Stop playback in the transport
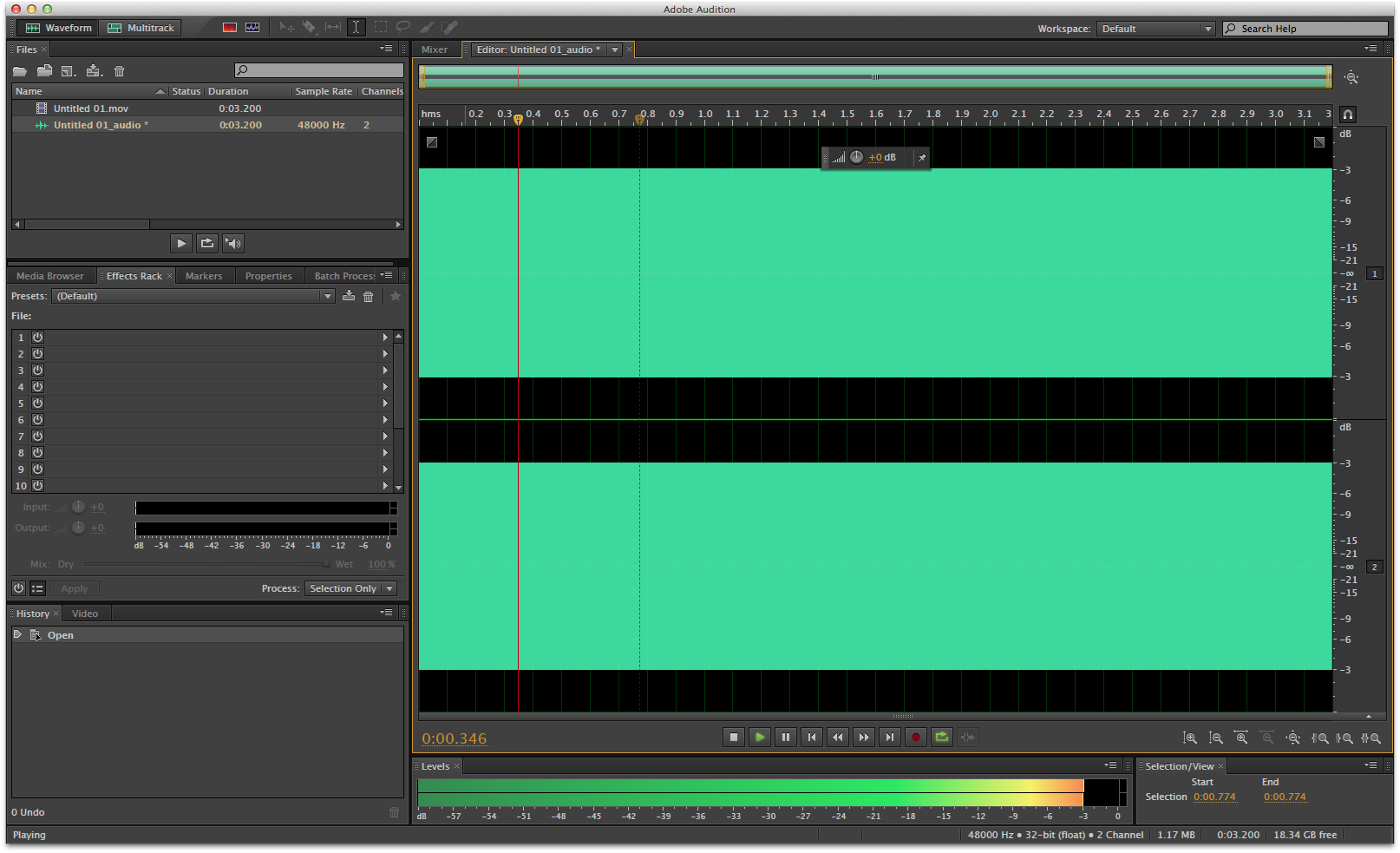This screenshot has width=1400, height=853. (734, 738)
